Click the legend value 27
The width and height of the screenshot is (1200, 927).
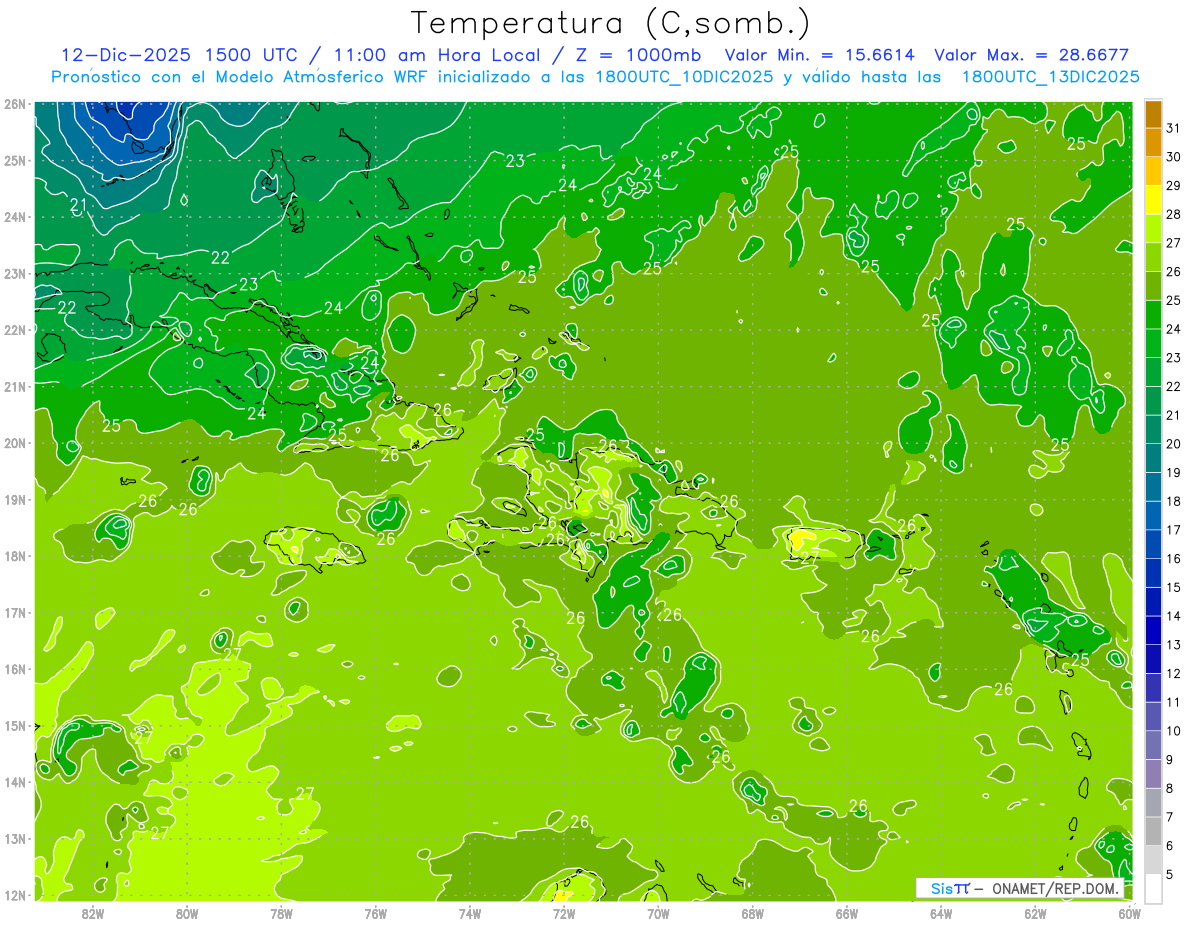pos(1174,243)
